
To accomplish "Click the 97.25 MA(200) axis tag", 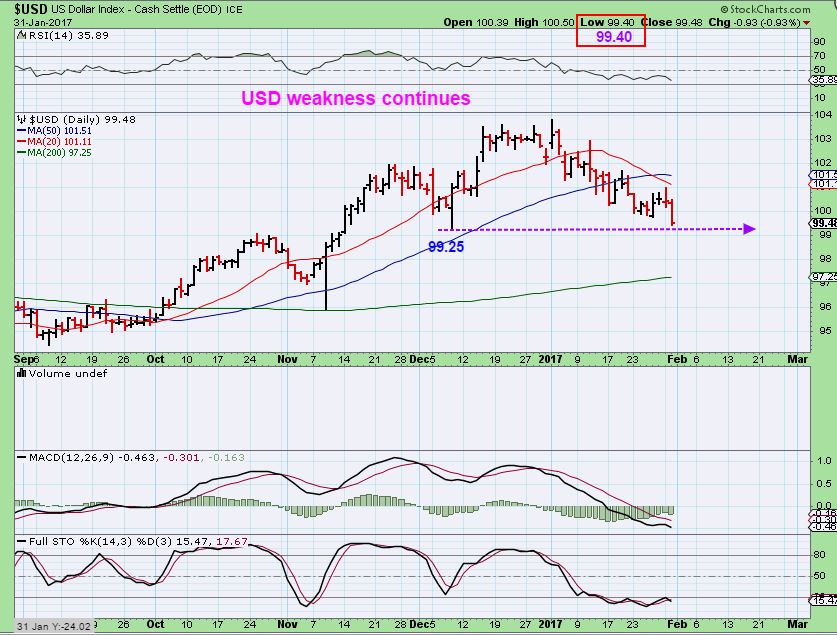I will pyautogui.click(x=824, y=276).
